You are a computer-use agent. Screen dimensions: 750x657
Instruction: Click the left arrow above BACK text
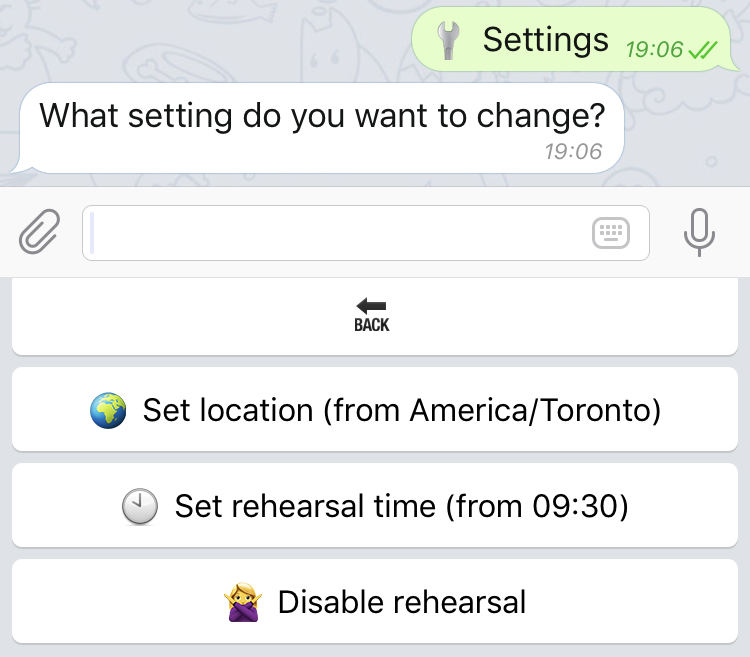point(371,306)
